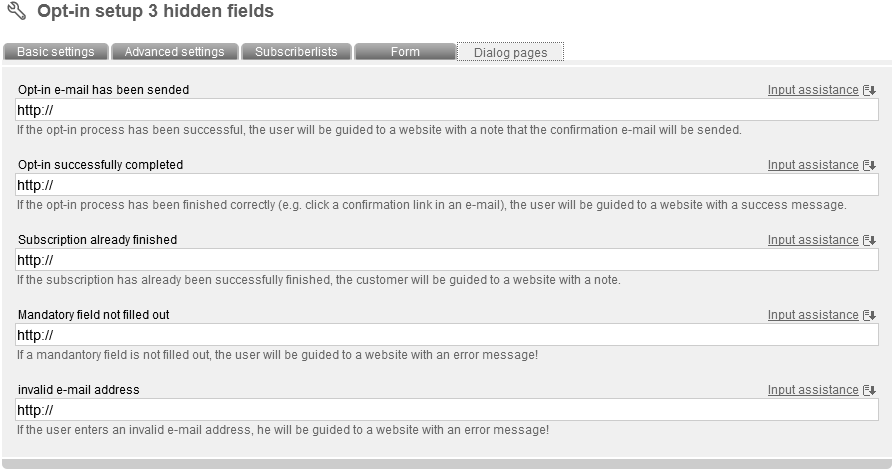Go to the Subscriberlists tab
Screen dimensions: 895x471
click(x=296, y=52)
